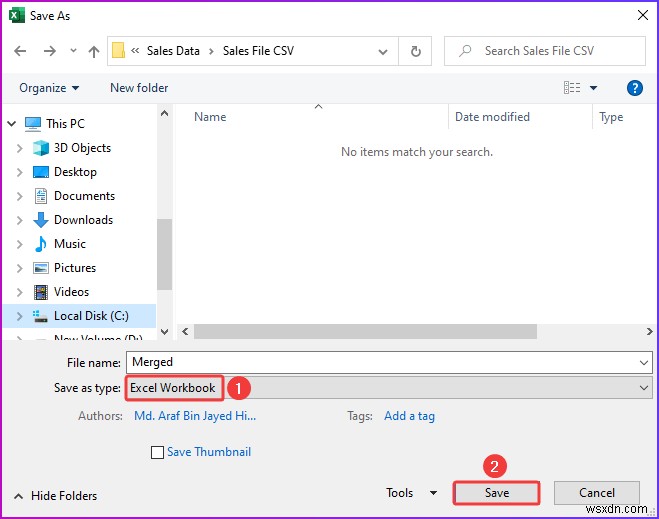The height and width of the screenshot is (519, 659).
Task: Open 3D Objects folder
Action: point(82,148)
